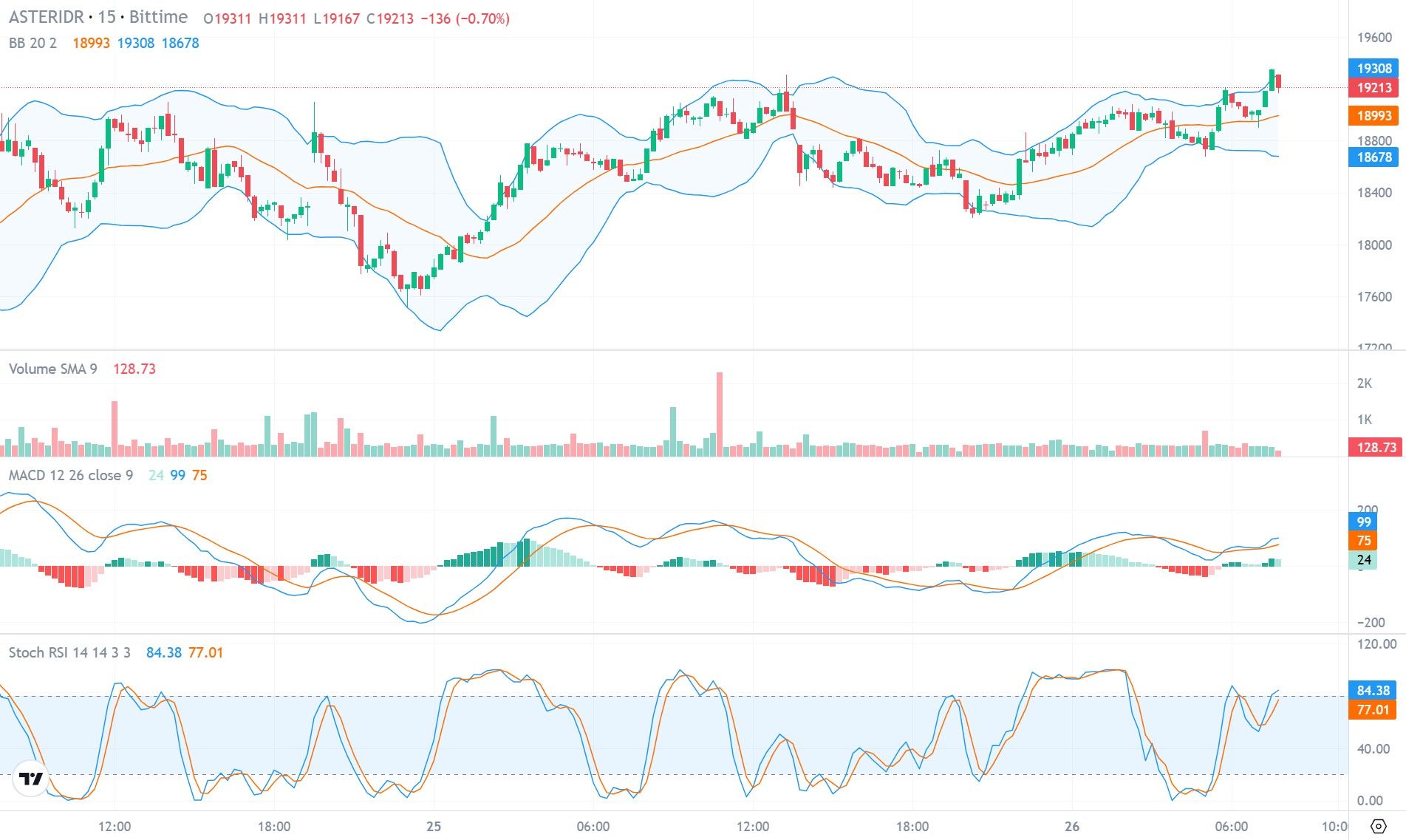Select the BB 20 2 indicator title

[33, 43]
